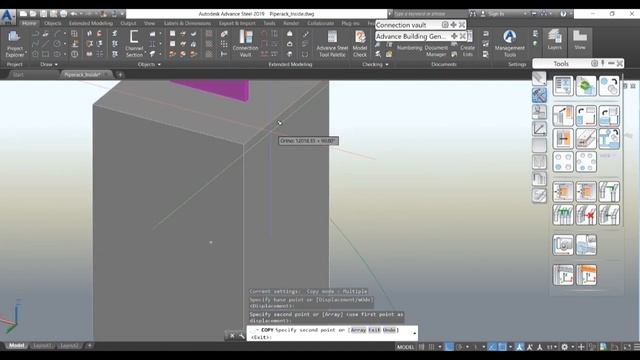This screenshot has height=360, width=640.
Task: Switch to the Export & Import ribbon tab
Action: pos(237,23)
